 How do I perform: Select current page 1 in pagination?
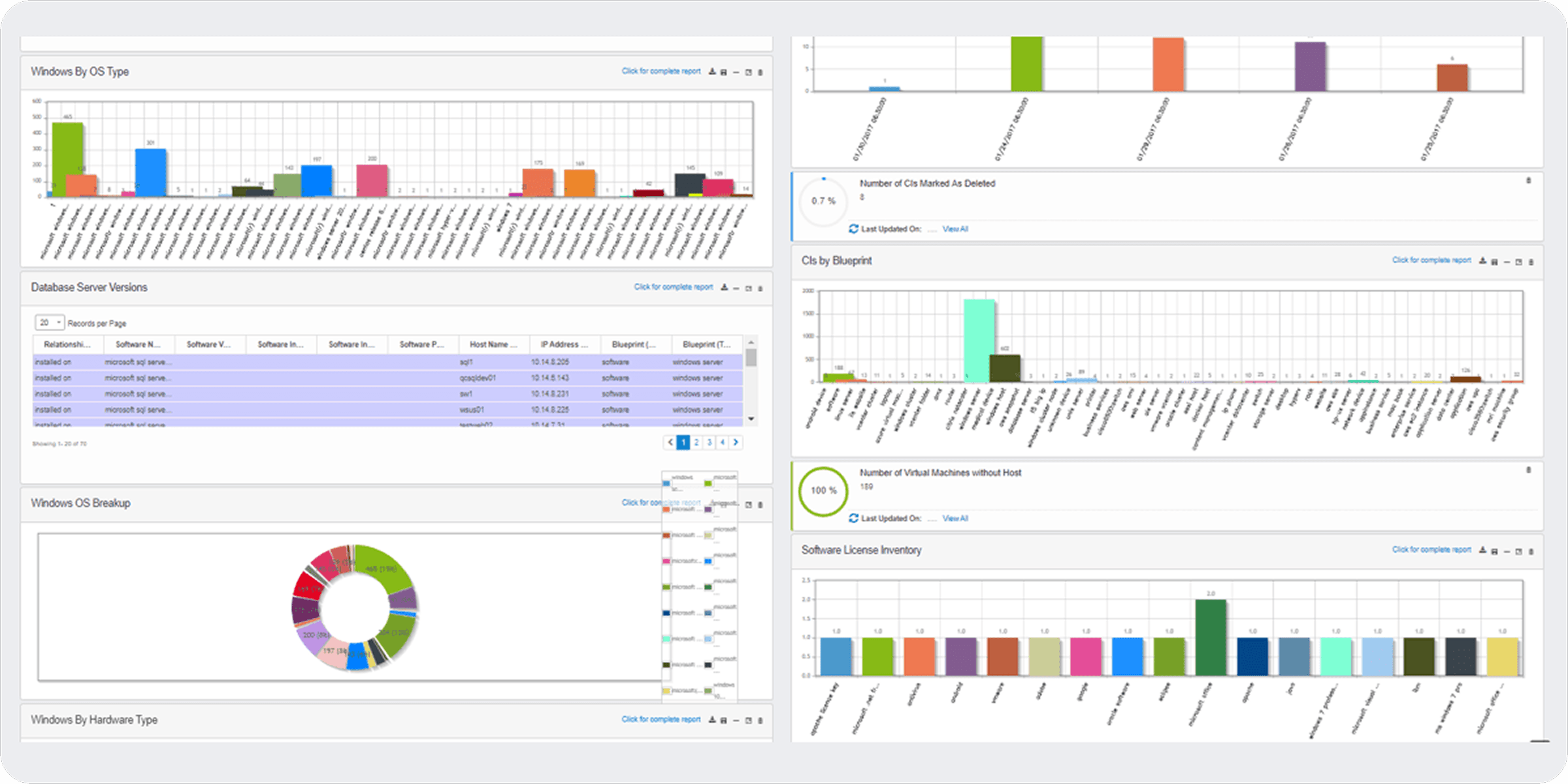pos(683,442)
